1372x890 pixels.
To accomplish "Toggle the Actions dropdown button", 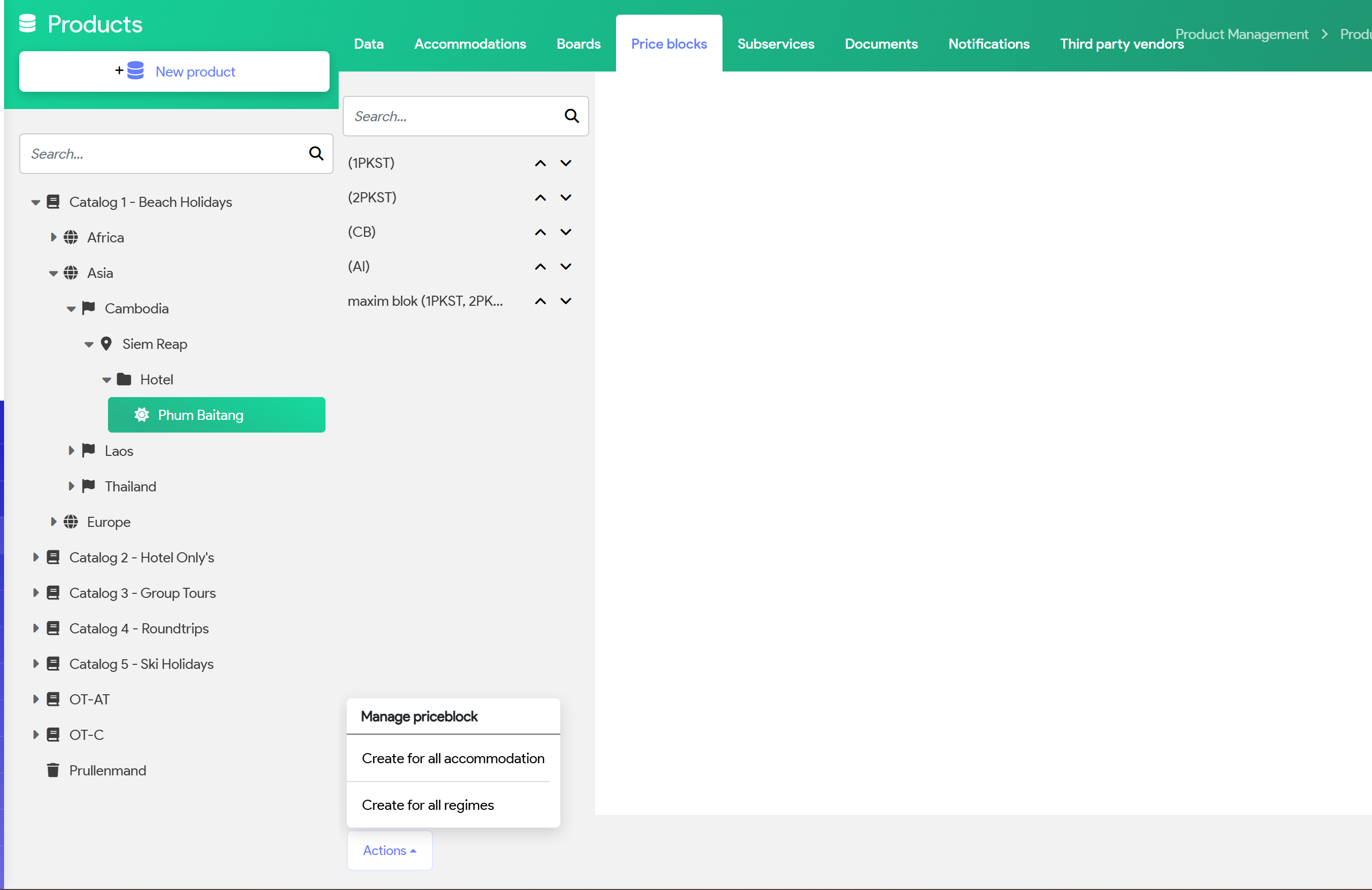I will tap(389, 850).
